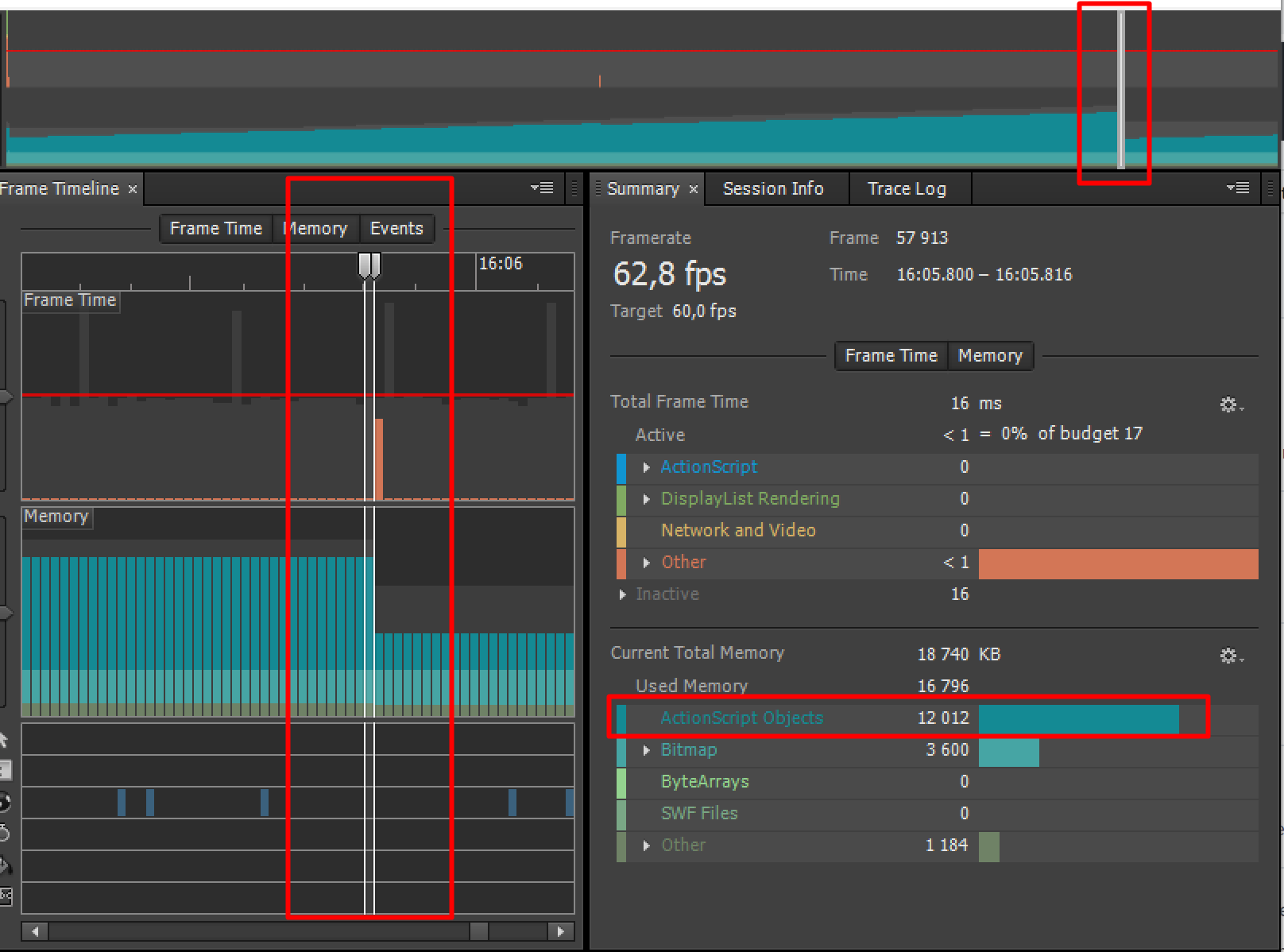This screenshot has height=952, width=1284.
Task: Click the Bitmap 3 600 memory bar
Action: 1009,751
